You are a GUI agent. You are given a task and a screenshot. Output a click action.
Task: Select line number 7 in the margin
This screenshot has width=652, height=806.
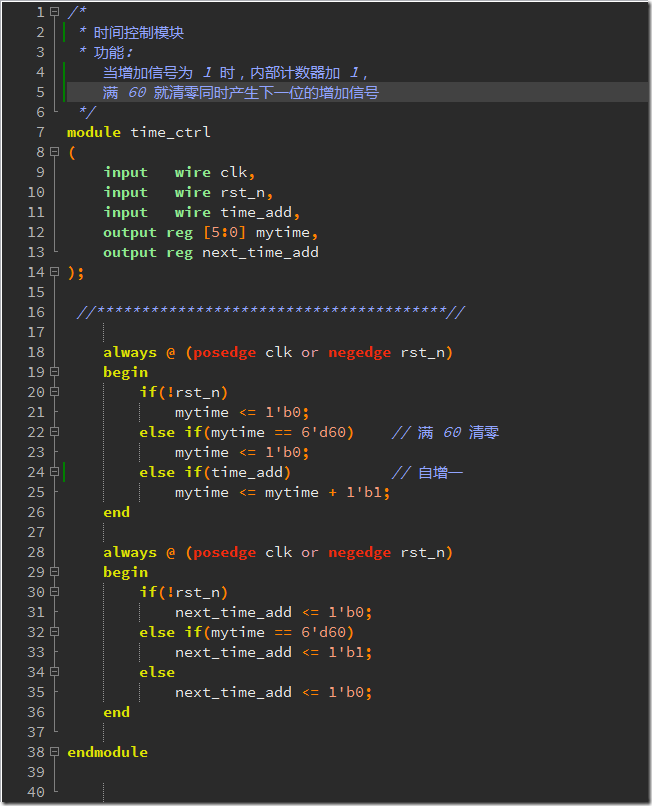[41, 132]
